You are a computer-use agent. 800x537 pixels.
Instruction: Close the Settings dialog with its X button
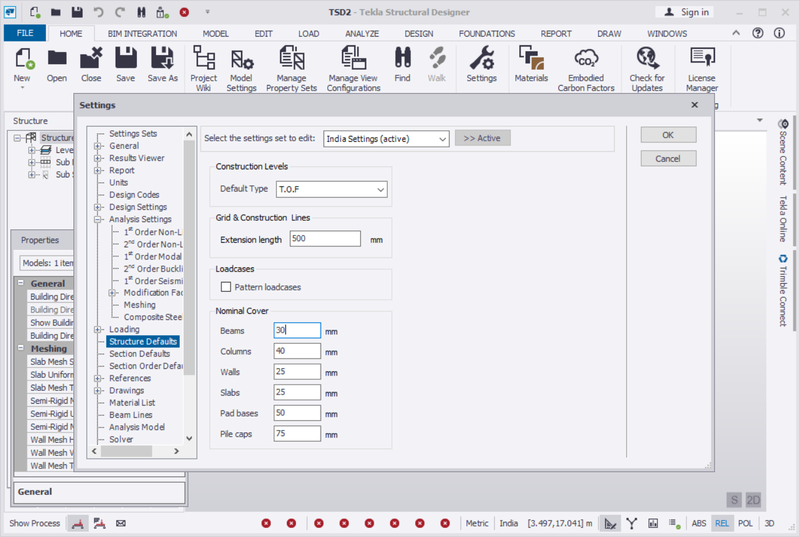tap(694, 105)
